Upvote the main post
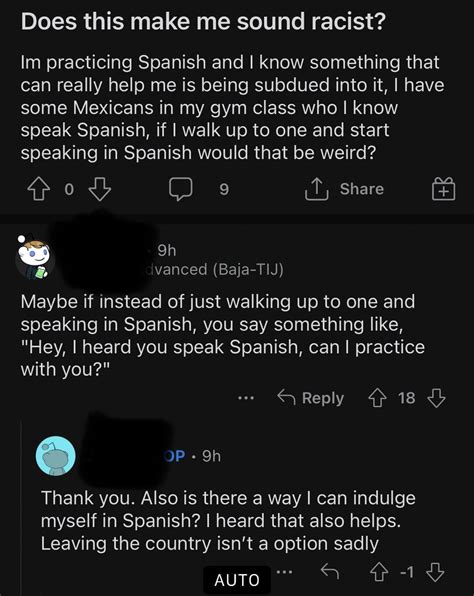 [x=39, y=189]
